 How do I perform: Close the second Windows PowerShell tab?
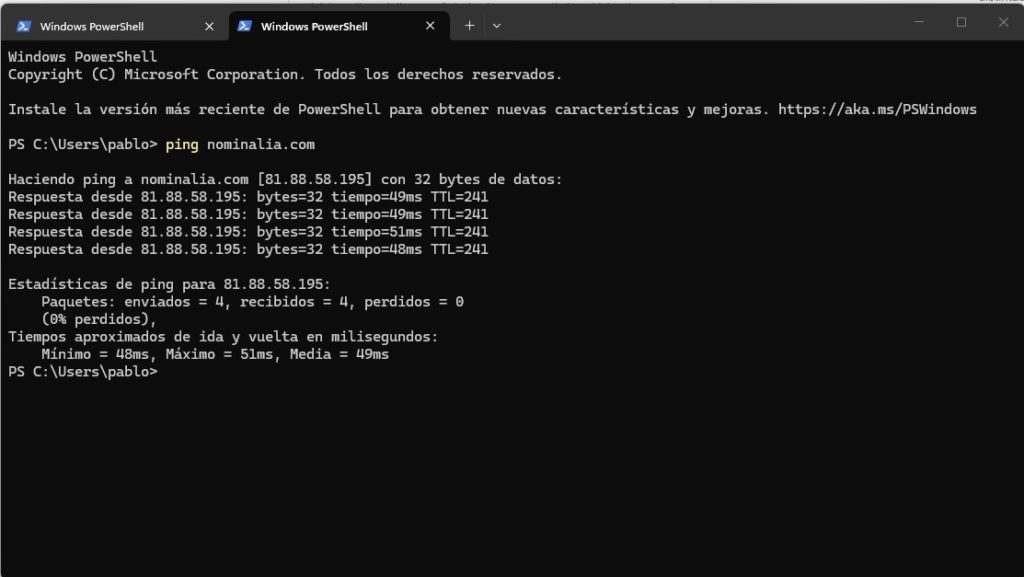(430, 25)
